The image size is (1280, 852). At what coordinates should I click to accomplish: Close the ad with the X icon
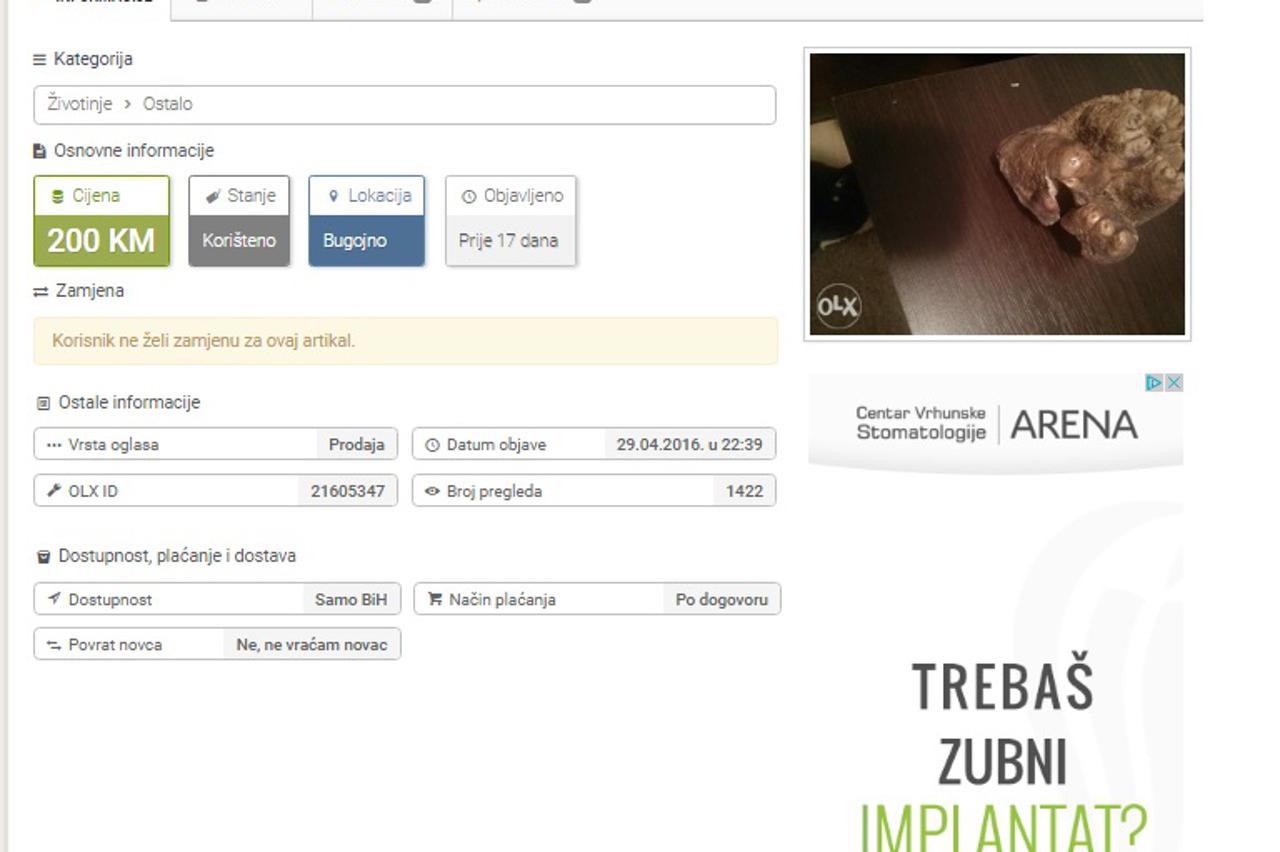(x=1174, y=383)
